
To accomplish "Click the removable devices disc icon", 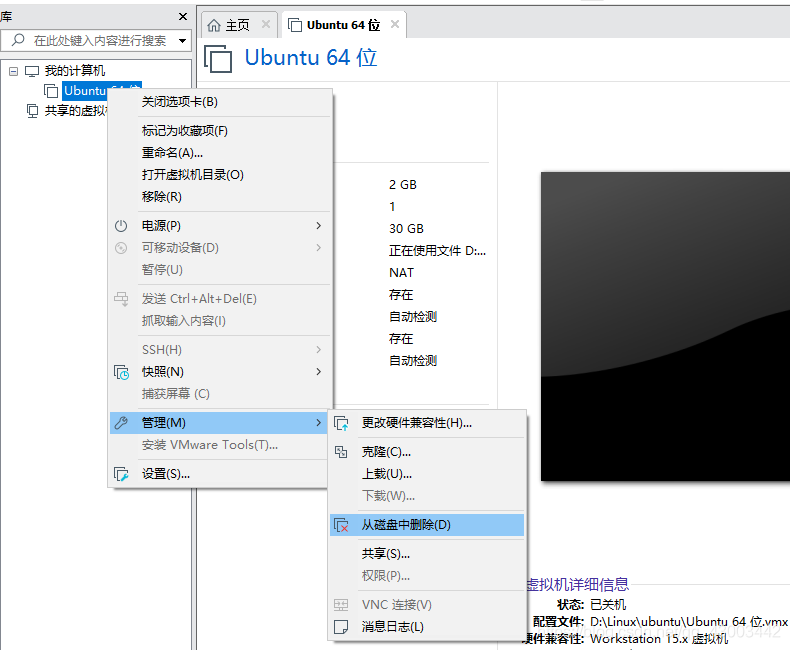I will pyautogui.click(x=121, y=248).
